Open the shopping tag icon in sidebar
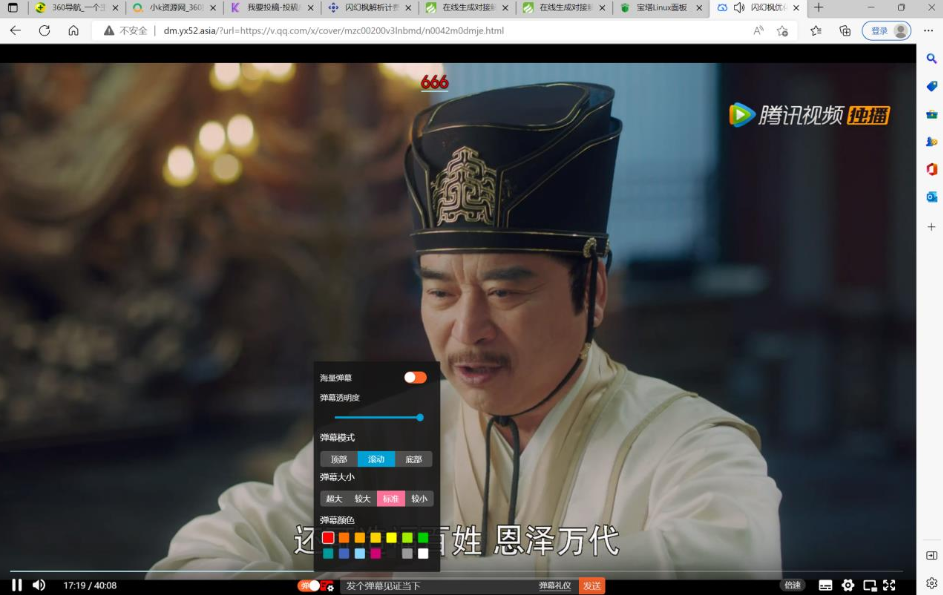 coord(932,86)
